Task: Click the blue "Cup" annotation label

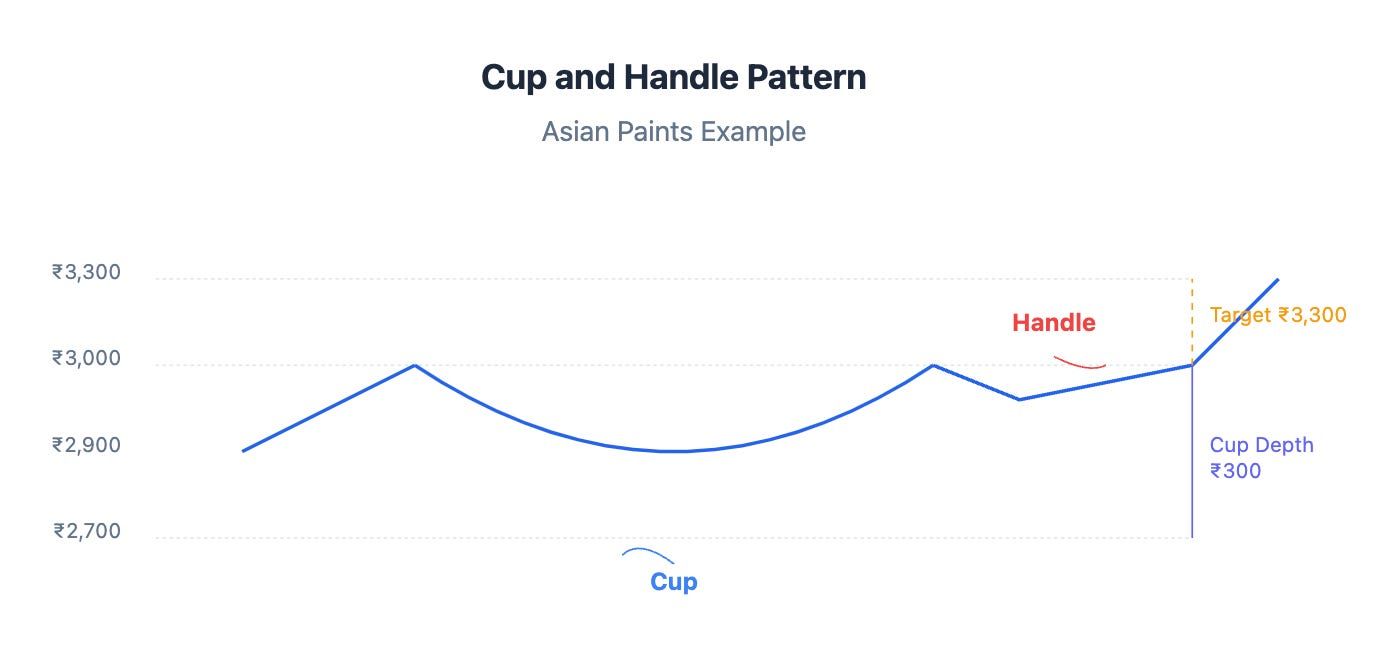Action: tap(673, 582)
